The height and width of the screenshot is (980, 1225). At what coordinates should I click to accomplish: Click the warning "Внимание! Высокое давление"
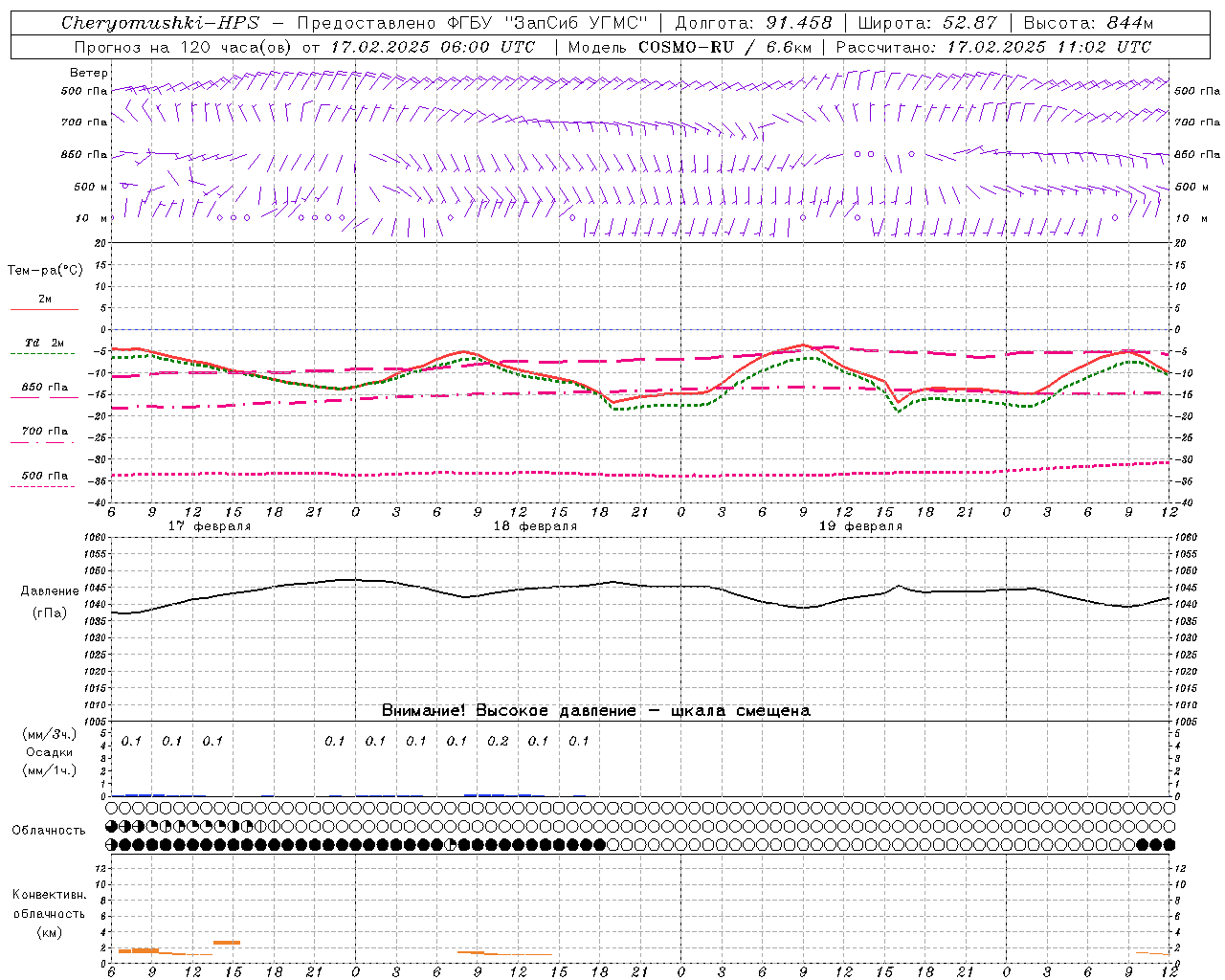pos(508,710)
